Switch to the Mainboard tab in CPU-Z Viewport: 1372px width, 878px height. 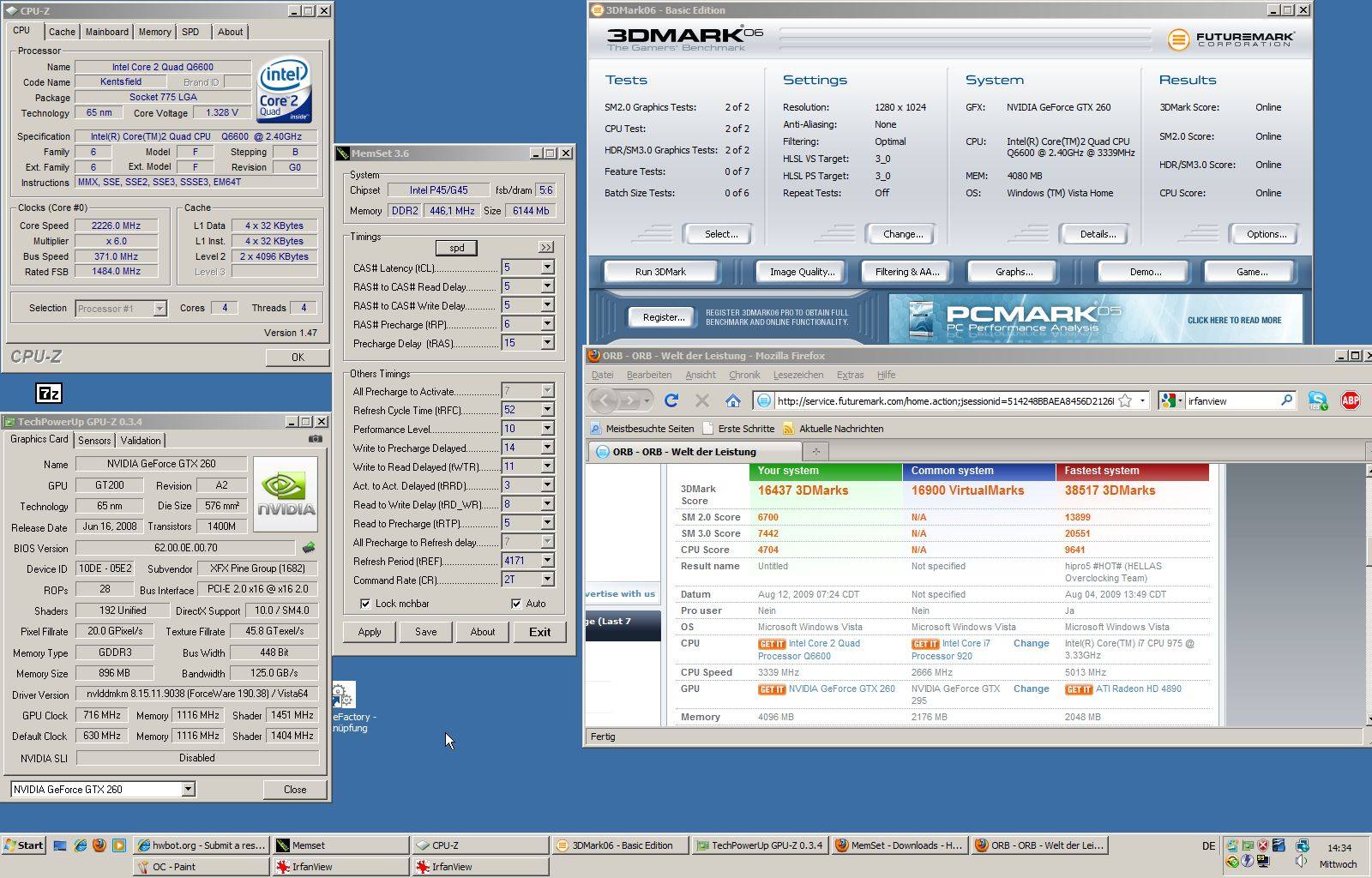point(107,32)
